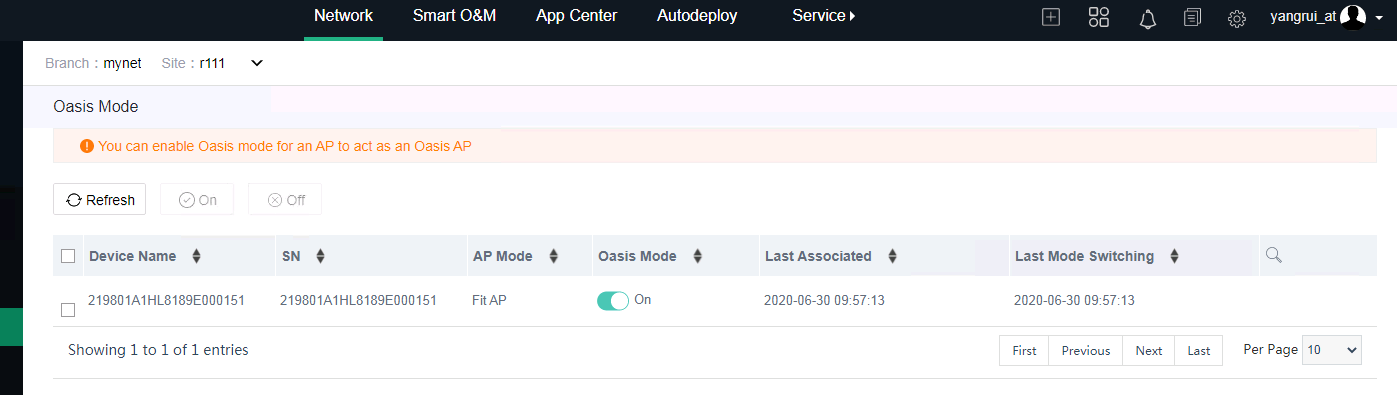Open the Service menu
Viewport: 1397px width, 395px height.
pos(823,16)
